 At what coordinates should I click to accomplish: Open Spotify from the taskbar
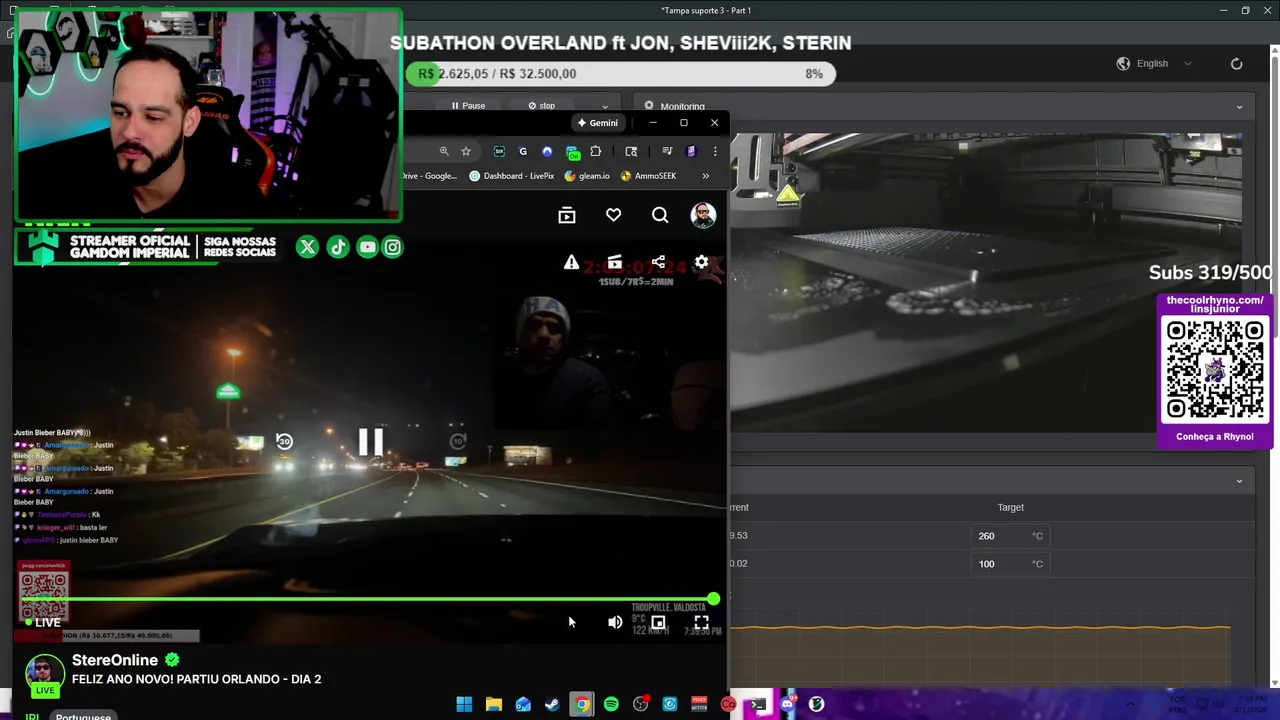pos(611,704)
